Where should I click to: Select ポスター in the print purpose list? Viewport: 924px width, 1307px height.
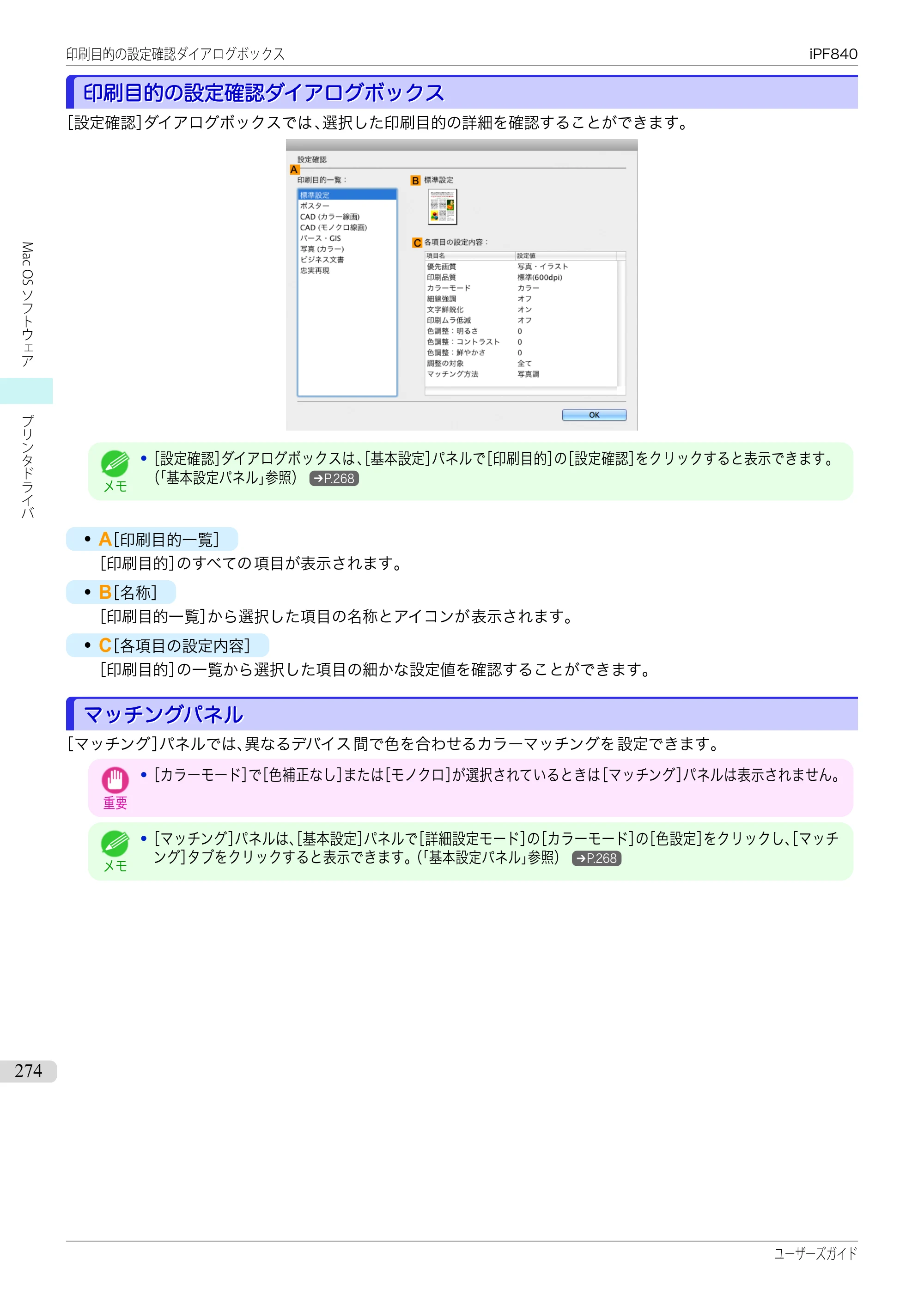coord(346,206)
